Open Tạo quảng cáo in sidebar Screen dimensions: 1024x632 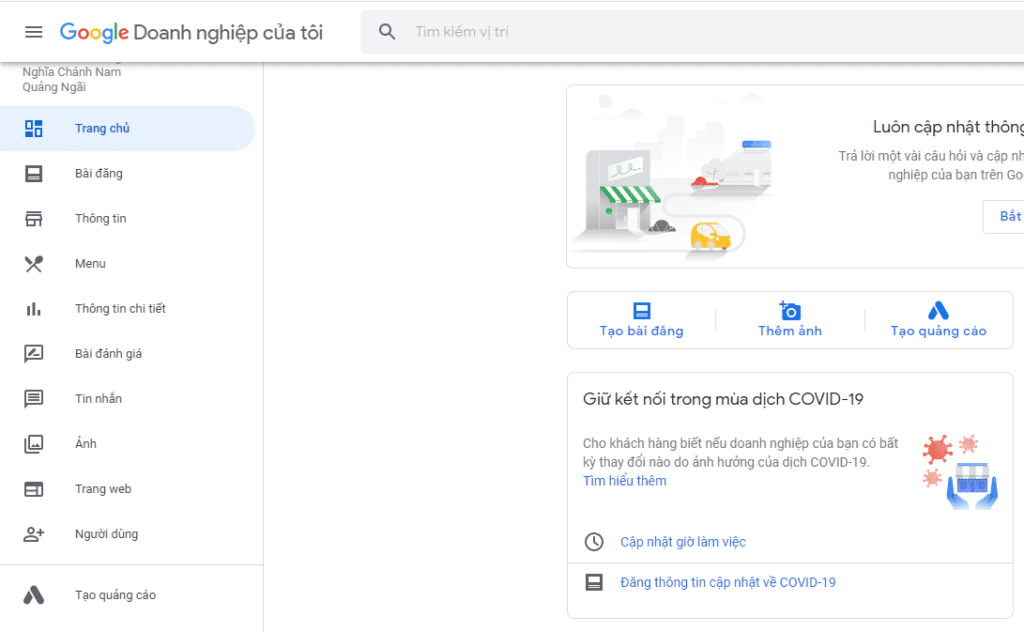pyautogui.click(x=127, y=595)
